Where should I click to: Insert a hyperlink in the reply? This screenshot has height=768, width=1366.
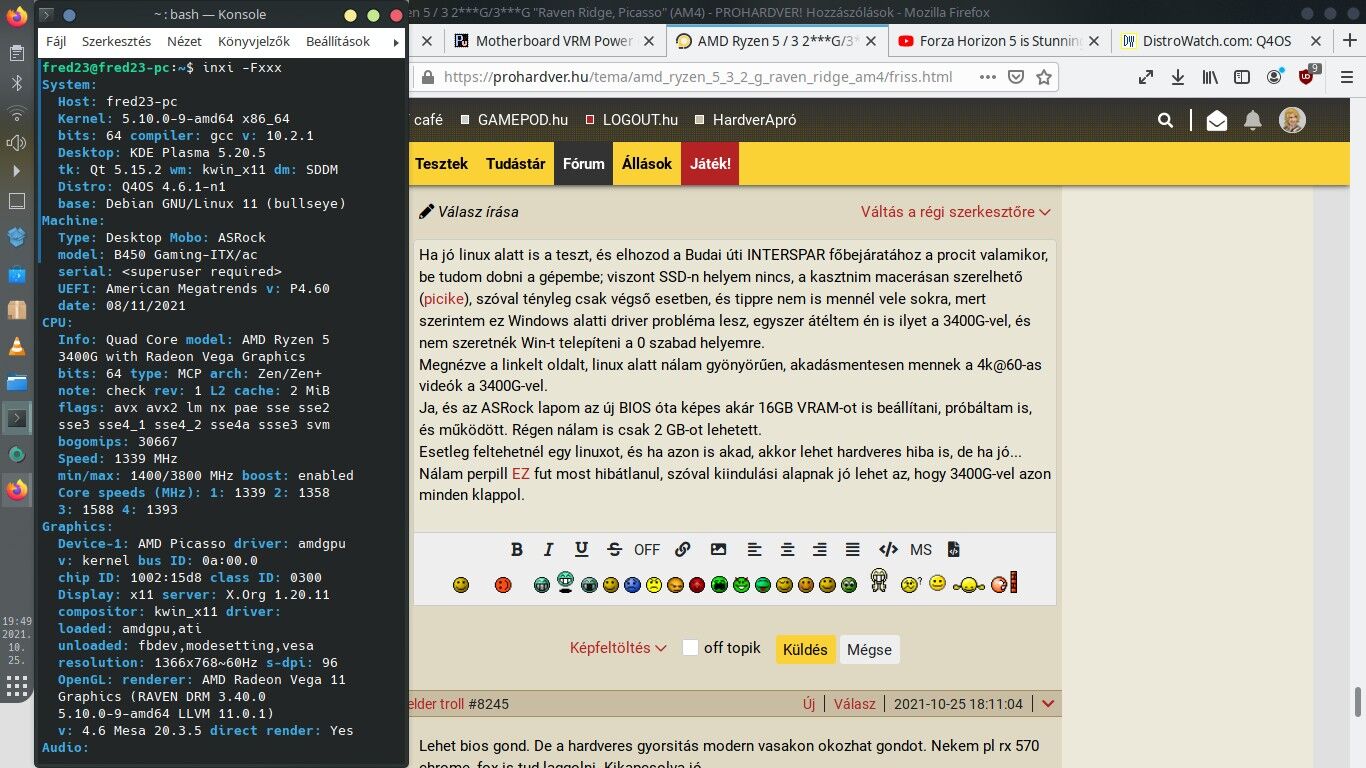point(683,549)
